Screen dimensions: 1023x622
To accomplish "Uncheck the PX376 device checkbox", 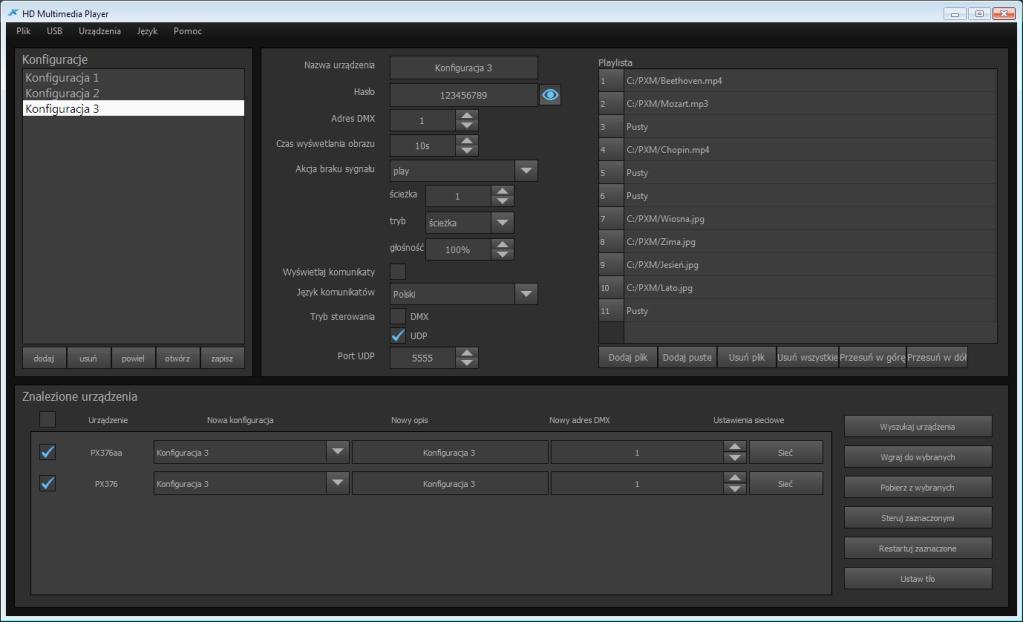I will 48,483.
